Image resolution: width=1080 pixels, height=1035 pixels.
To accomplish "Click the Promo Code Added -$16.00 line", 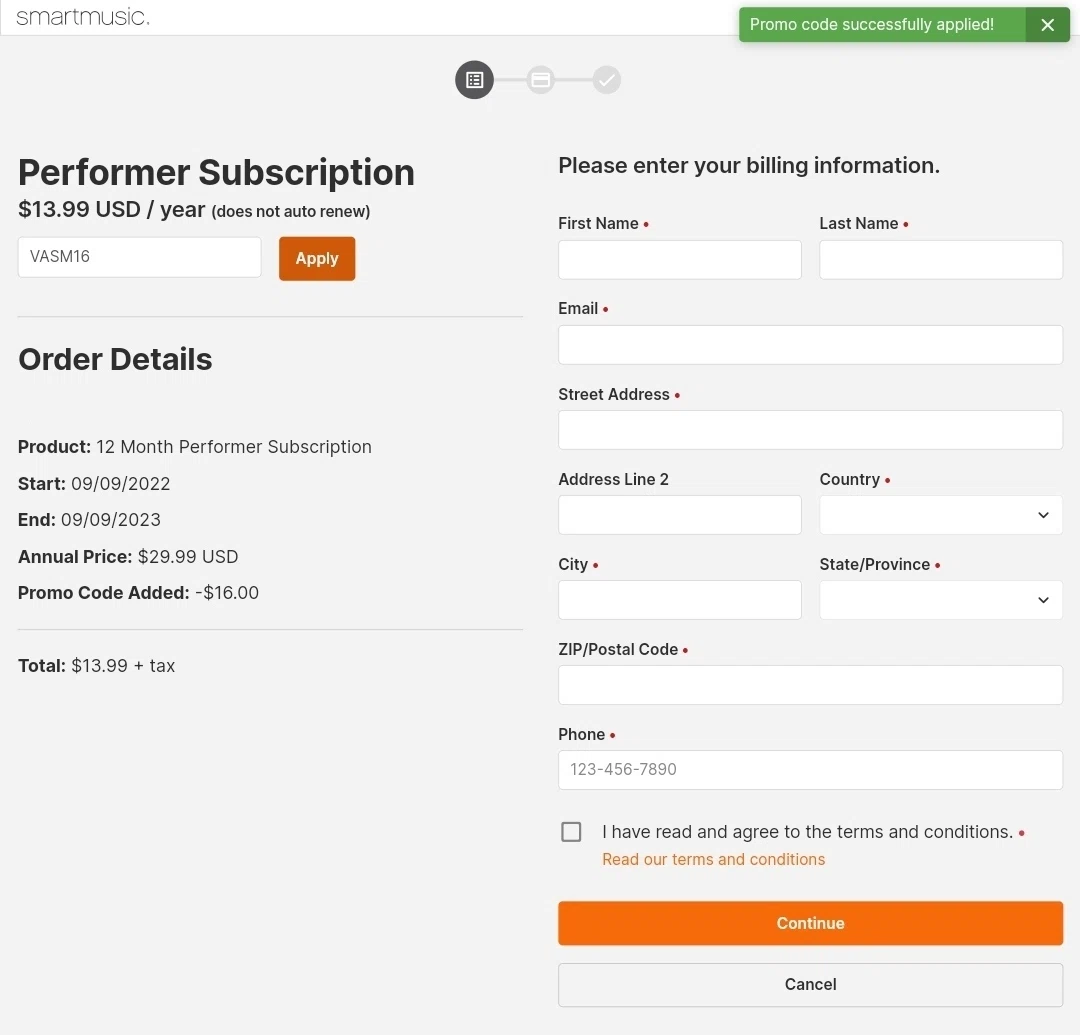I will (x=138, y=593).
